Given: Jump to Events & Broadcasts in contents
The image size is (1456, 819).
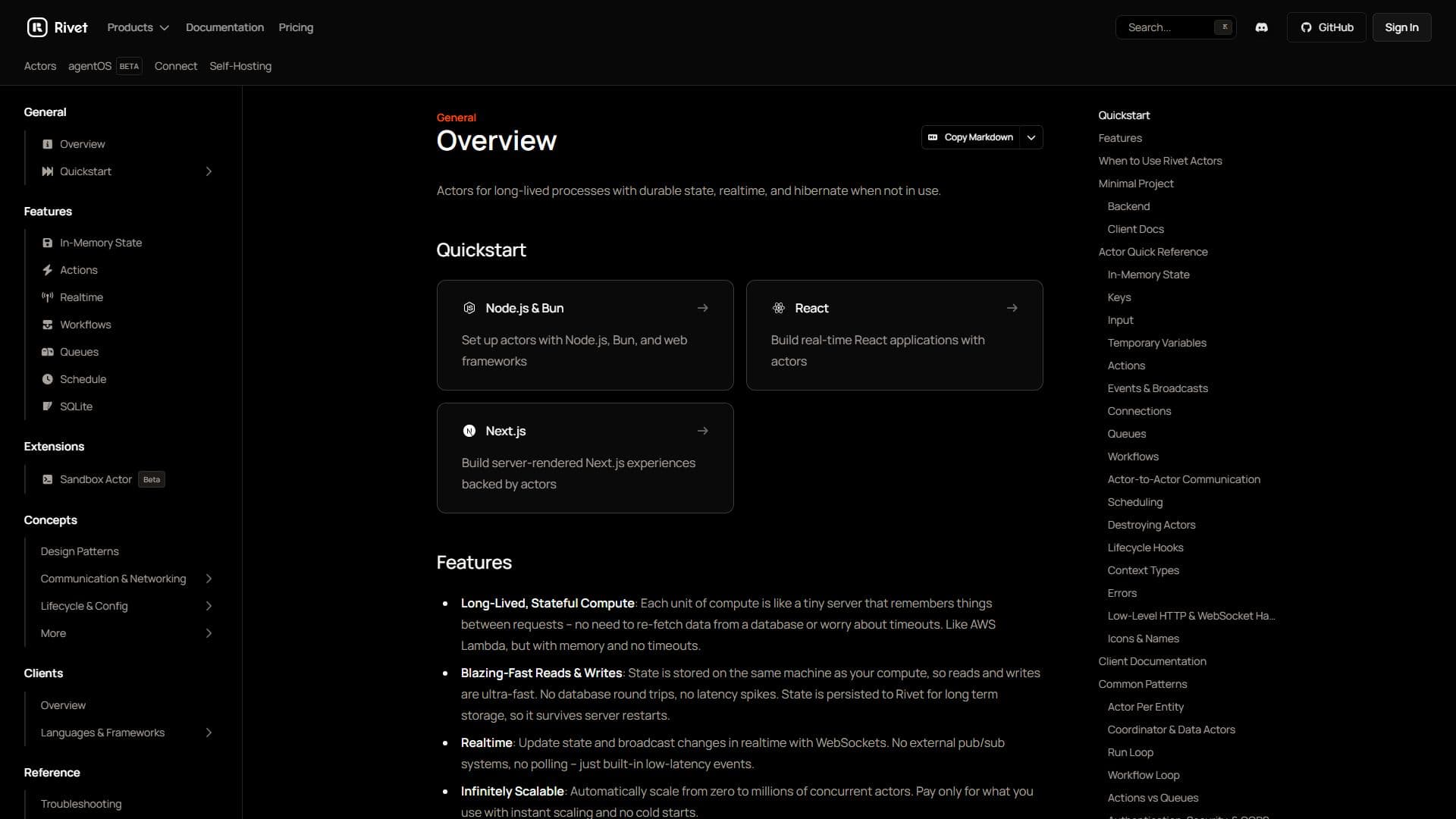Looking at the screenshot, I should [1157, 388].
